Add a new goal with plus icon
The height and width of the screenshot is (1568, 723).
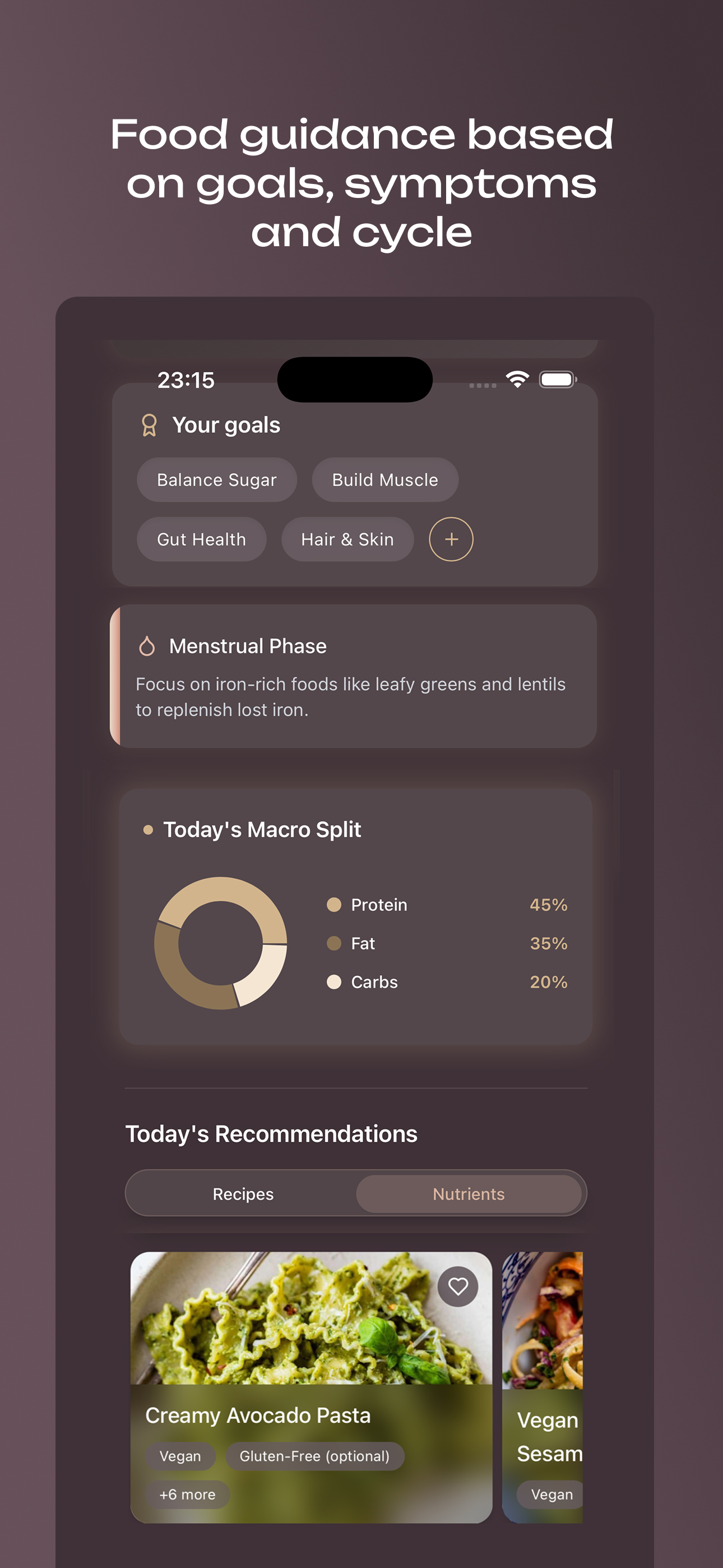pyautogui.click(x=451, y=539)
